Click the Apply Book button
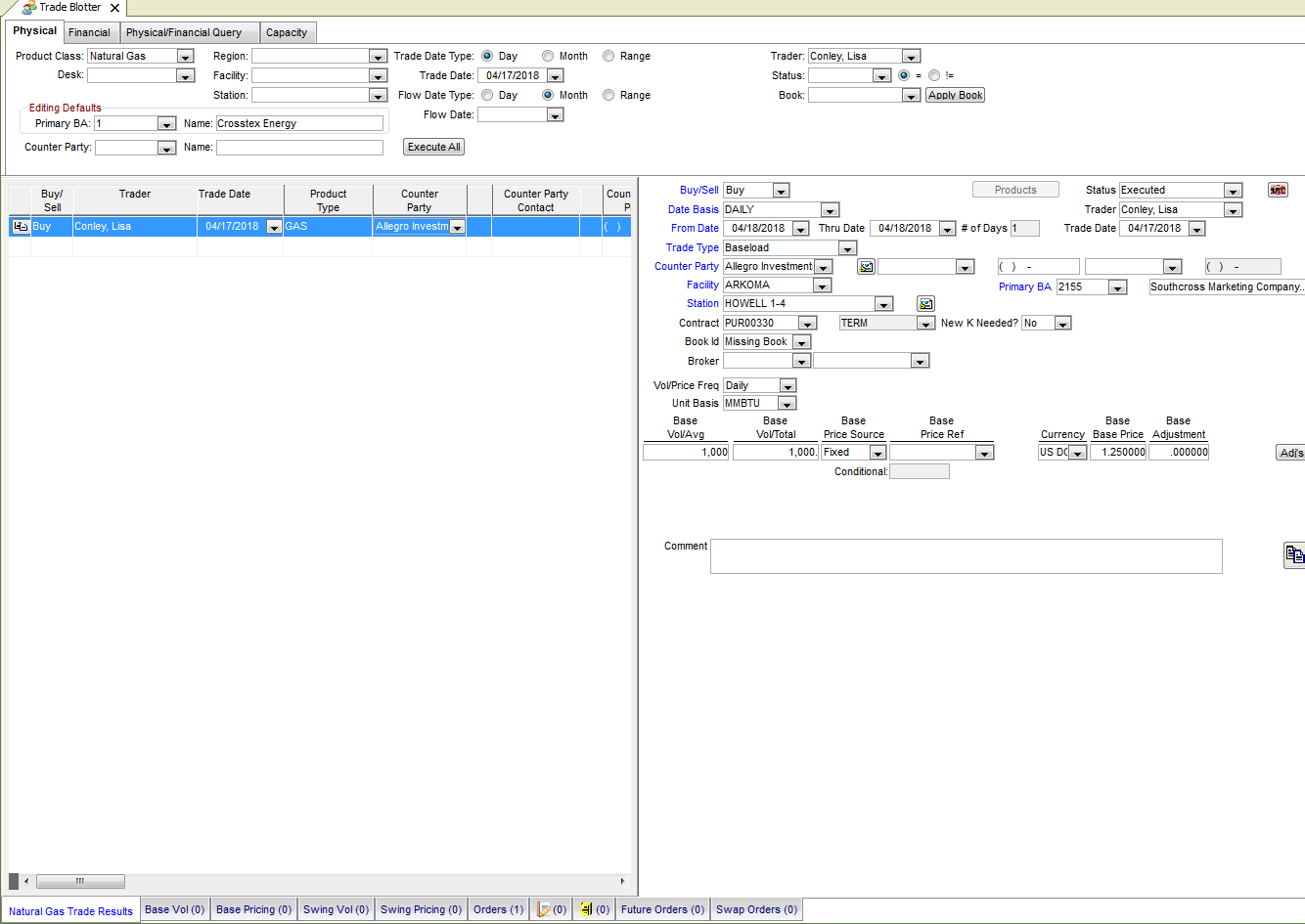This screenshot has height=924, width=1305. pyautogui.click(x=955, y=95)
